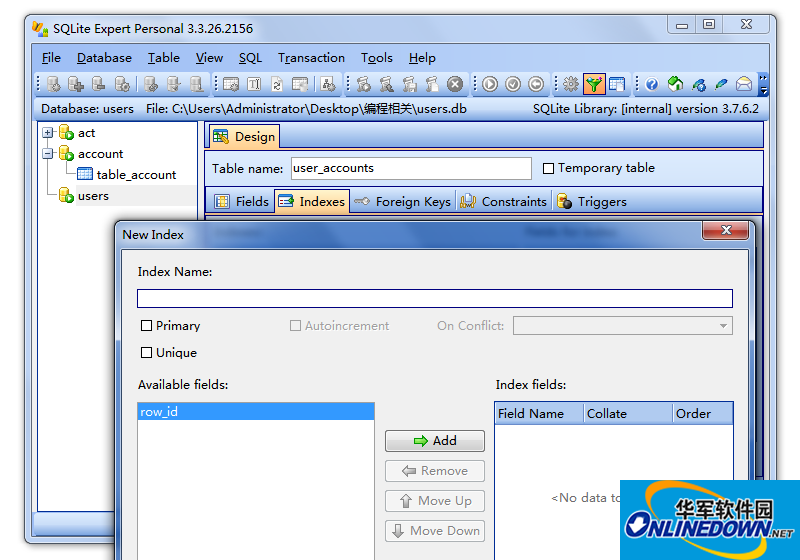Viewport: 800px width, 560px height.
Task: Select the account database in tree
Action: pos(100,154)
